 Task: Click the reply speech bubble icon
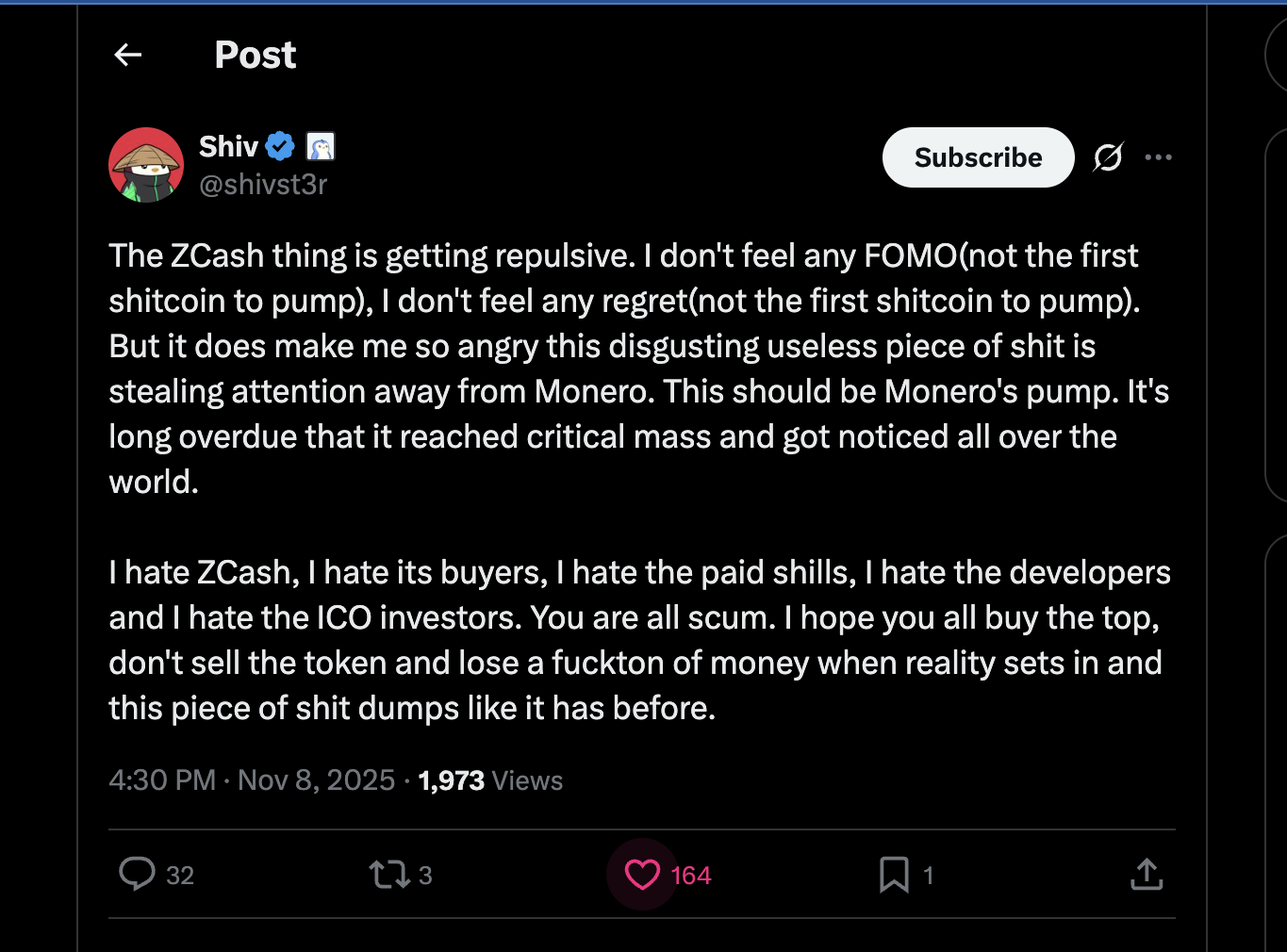(137, 874)
